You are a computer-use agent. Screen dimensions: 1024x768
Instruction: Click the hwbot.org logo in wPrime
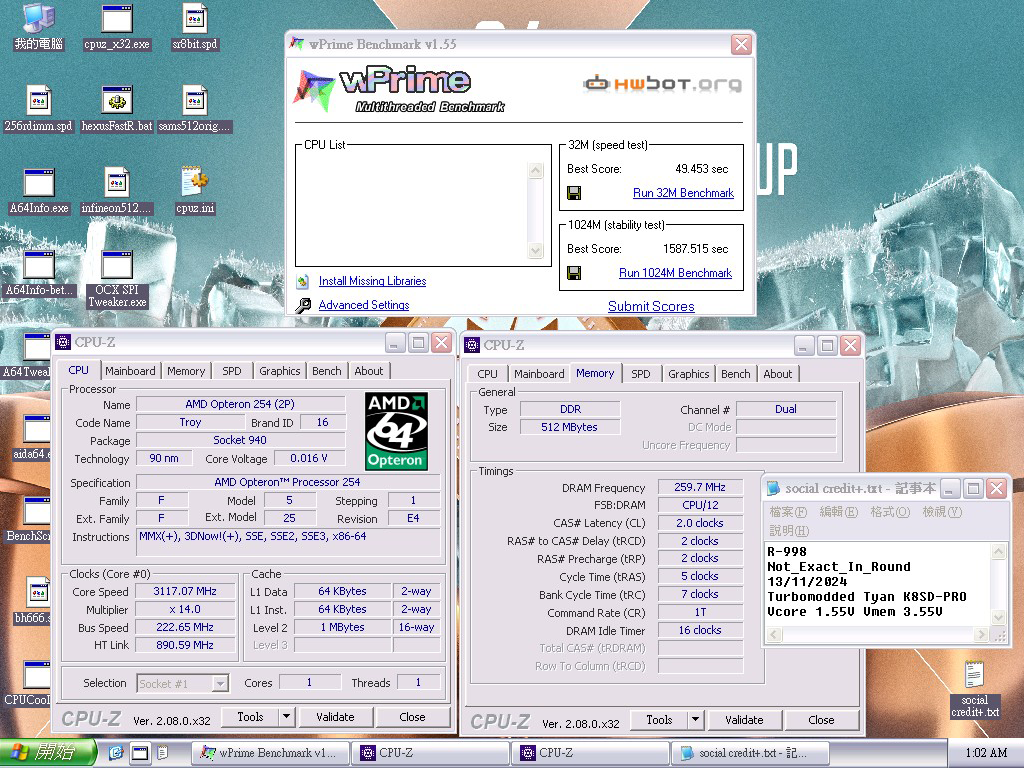(662, 84)
